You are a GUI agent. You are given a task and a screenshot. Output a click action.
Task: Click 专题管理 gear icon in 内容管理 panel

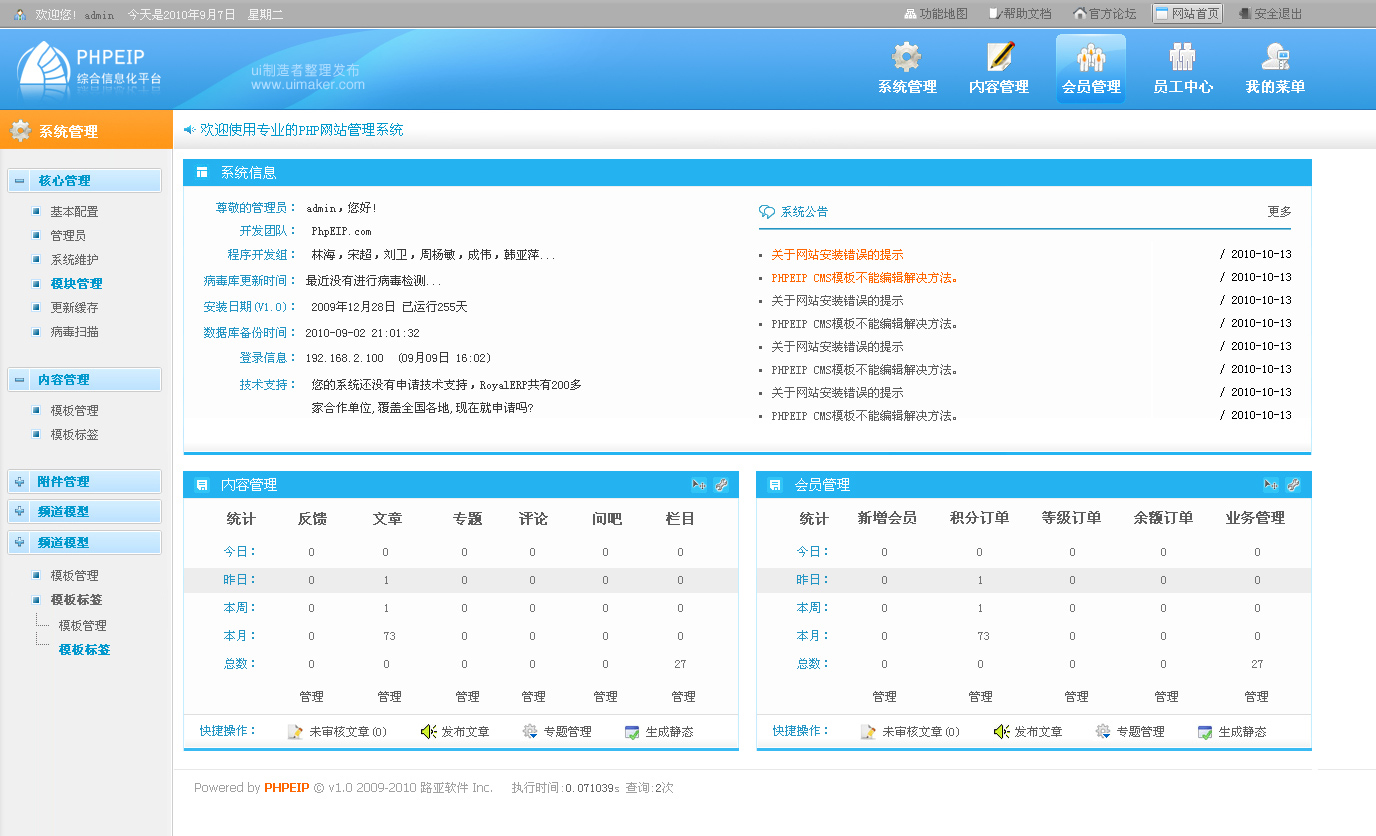click(x=530, y=732)
